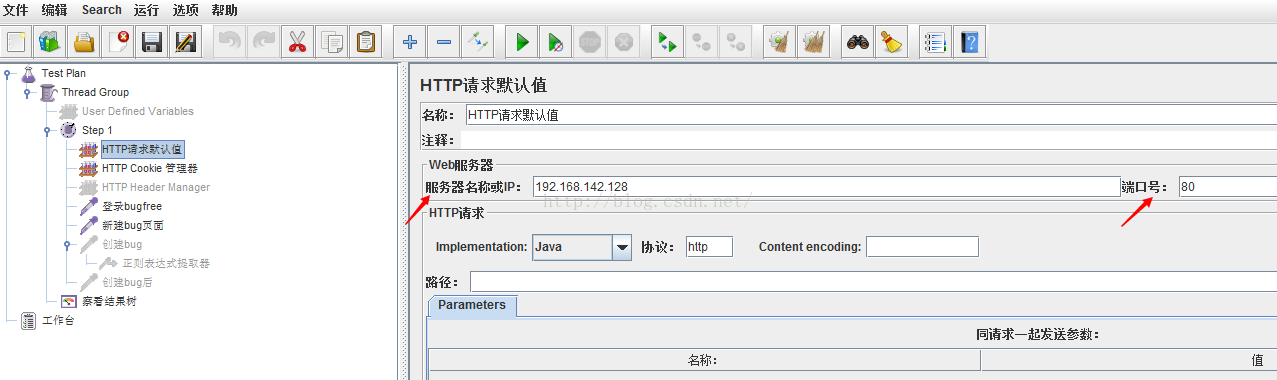Select the 创建bug后 tree item
The height and width of the screenshot is (380, 1277).
click(126, 282)
